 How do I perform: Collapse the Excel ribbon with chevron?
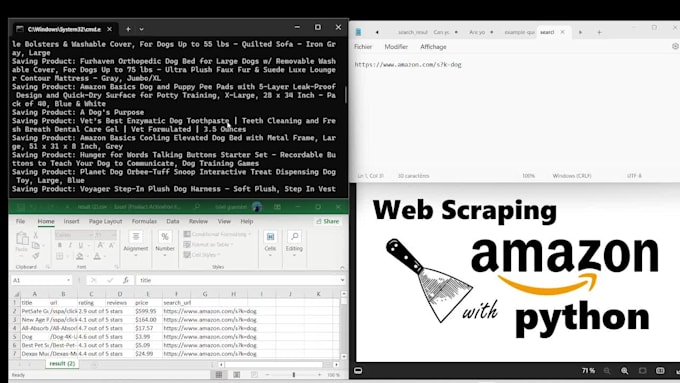tap(342, 268)
